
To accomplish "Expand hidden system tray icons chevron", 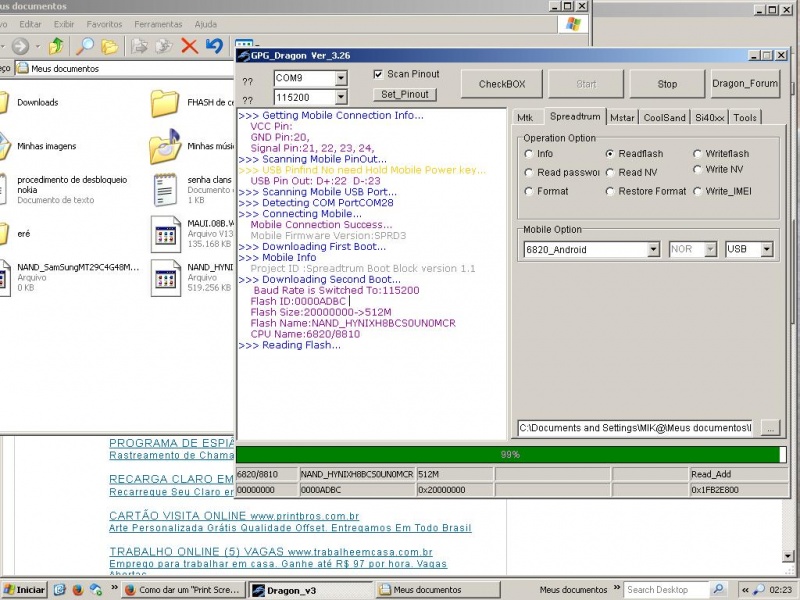I will 745,590.
